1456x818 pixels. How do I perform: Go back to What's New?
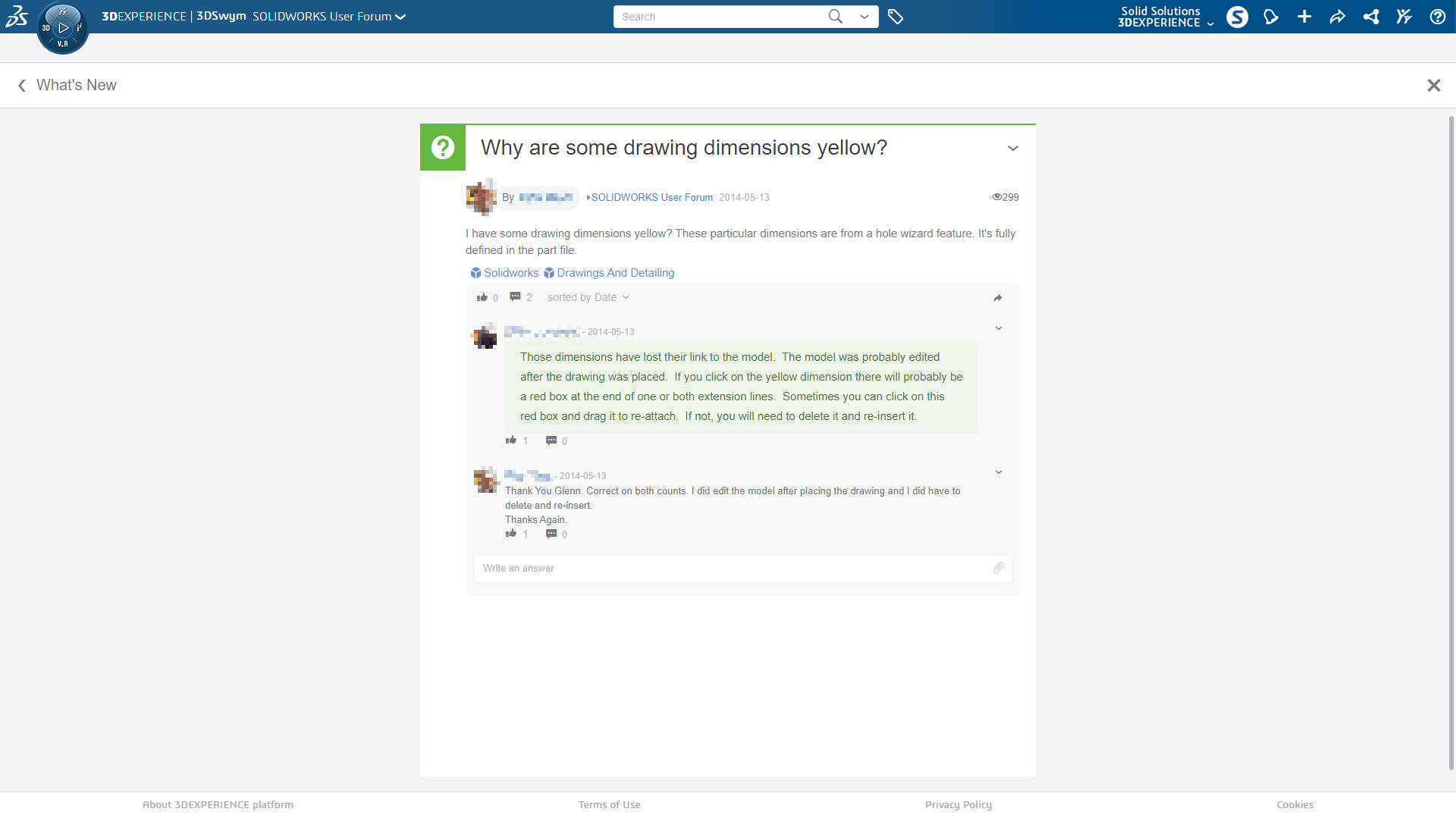point(67,85)
